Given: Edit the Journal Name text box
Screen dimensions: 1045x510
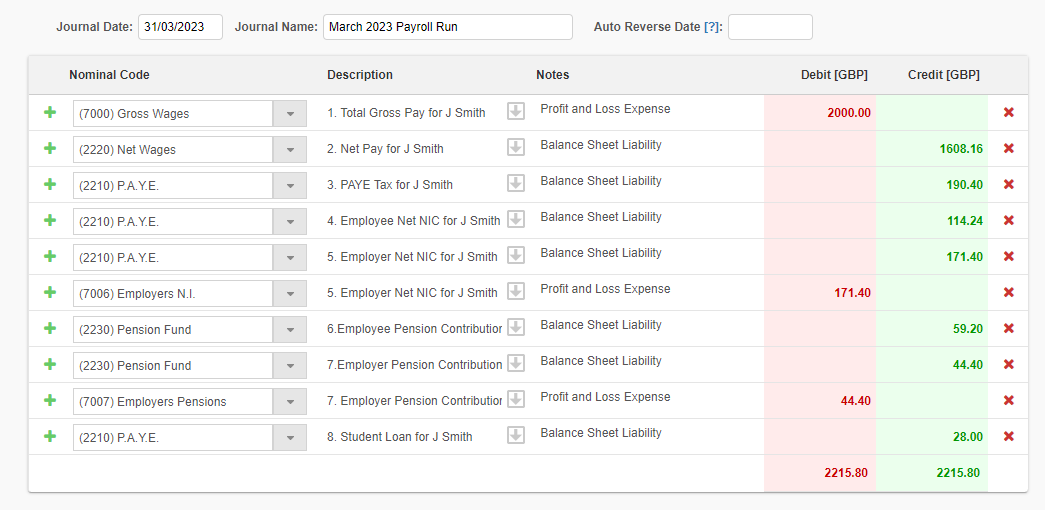Looking at the screenshot, I should [x=447, y=27].
